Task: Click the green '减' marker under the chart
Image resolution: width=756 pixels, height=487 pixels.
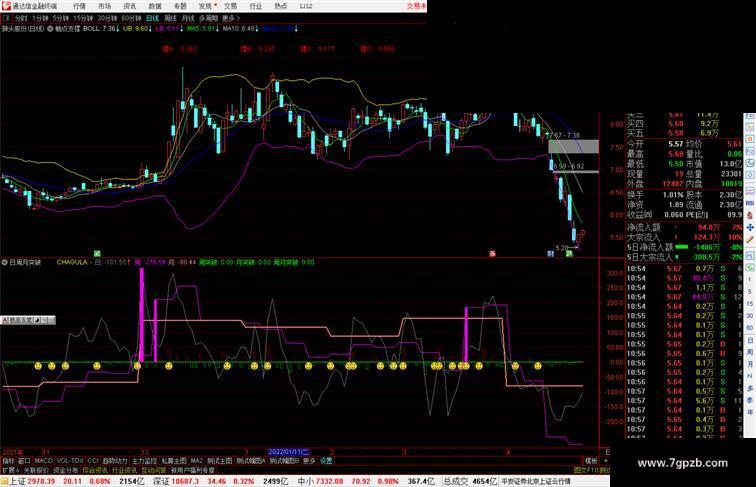Action: tap(97, 253)
